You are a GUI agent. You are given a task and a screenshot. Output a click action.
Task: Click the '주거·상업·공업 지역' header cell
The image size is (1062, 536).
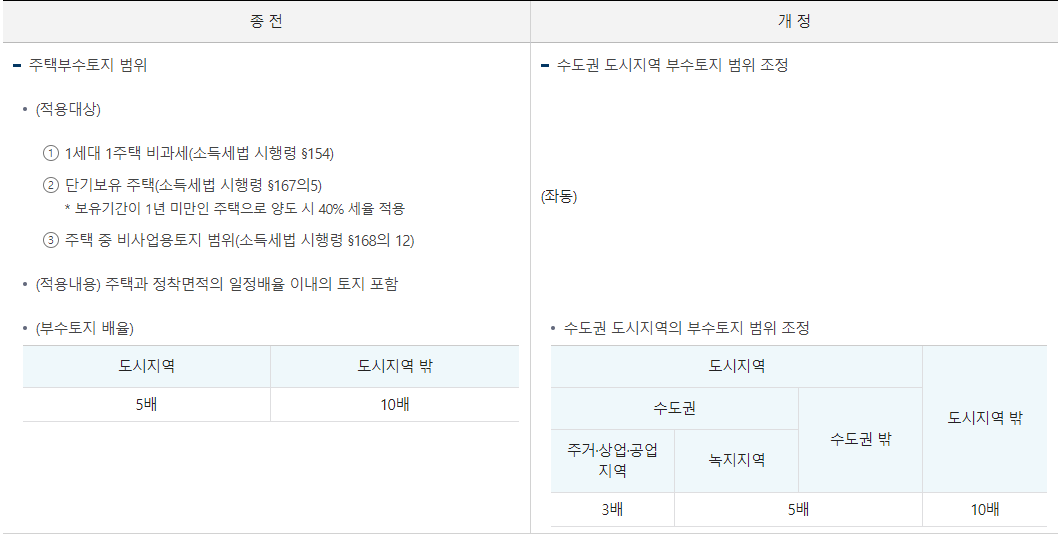[612, 461]
